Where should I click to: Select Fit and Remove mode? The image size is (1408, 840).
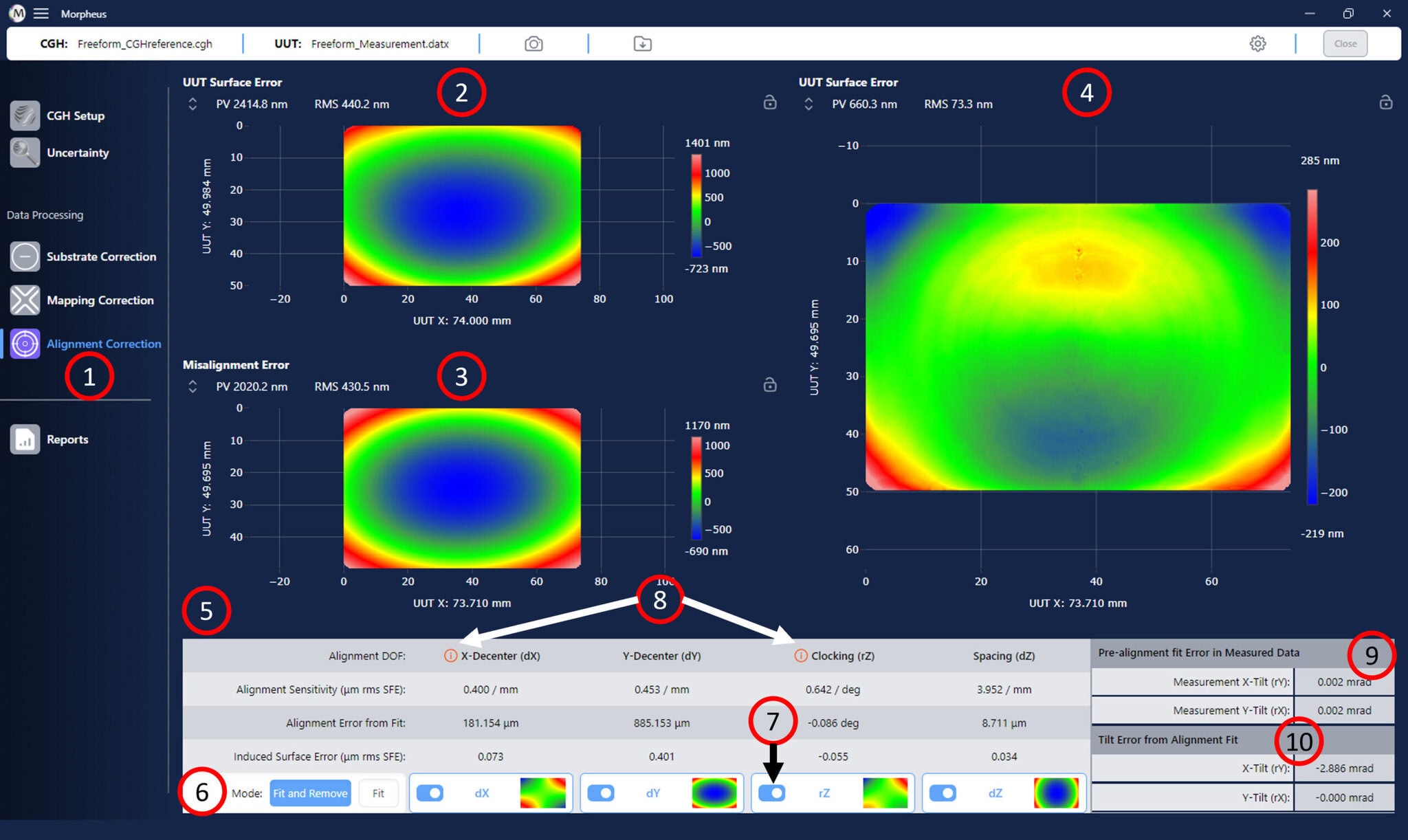tap(310, 793)
